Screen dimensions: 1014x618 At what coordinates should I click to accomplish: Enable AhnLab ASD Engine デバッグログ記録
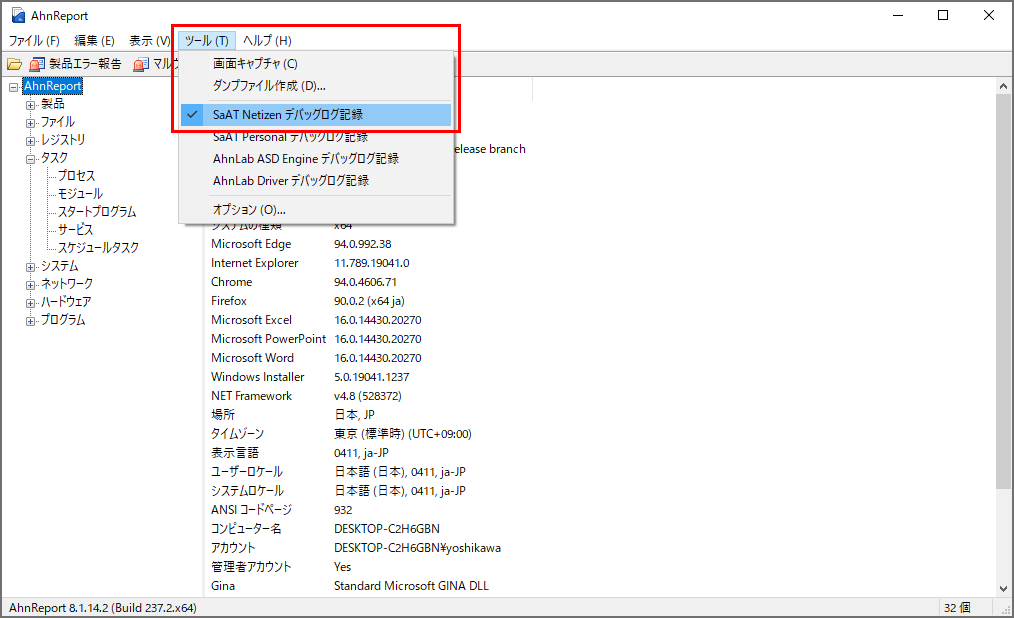[316, 159]
